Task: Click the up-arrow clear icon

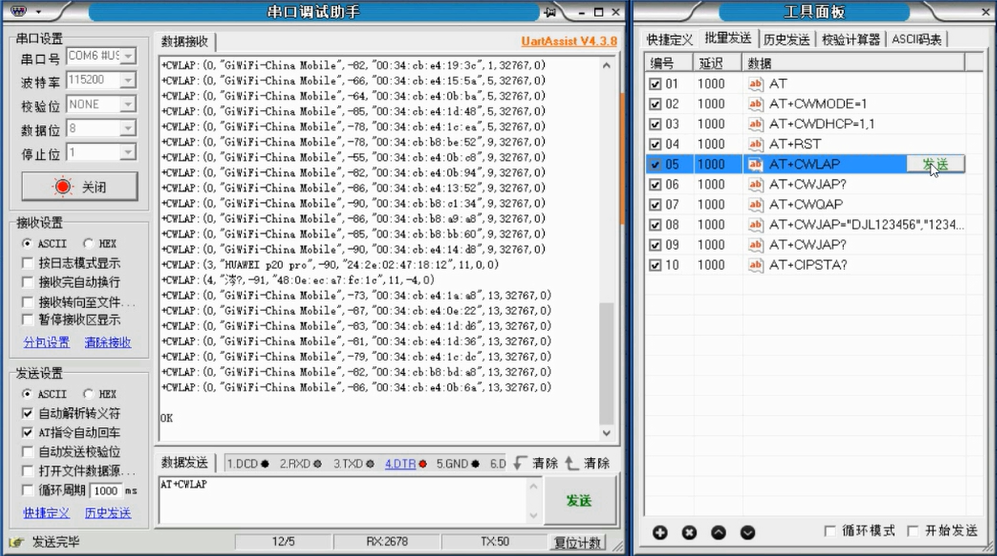Action: click(572, 463)
